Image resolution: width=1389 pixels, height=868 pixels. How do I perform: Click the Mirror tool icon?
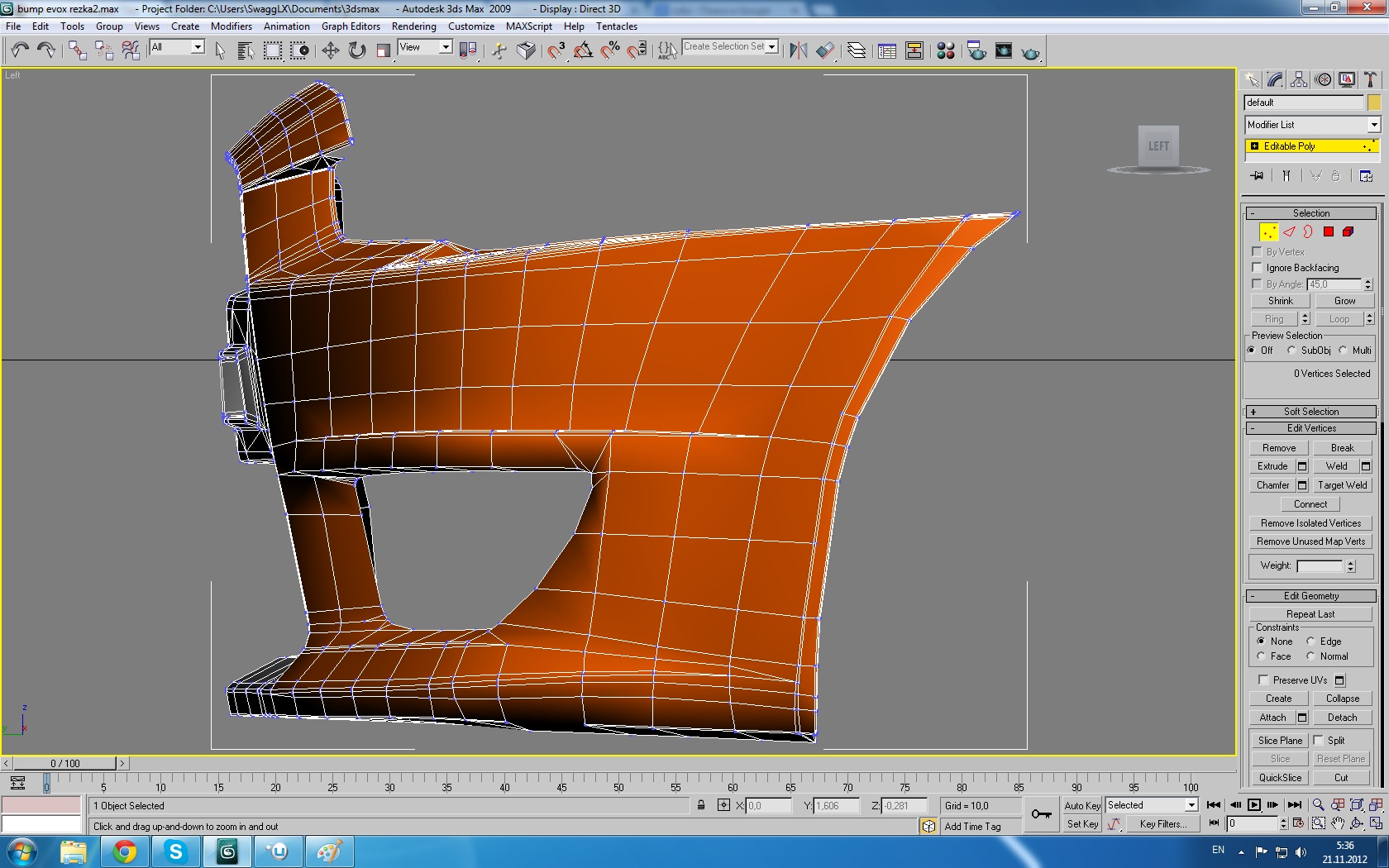point(798,51)
